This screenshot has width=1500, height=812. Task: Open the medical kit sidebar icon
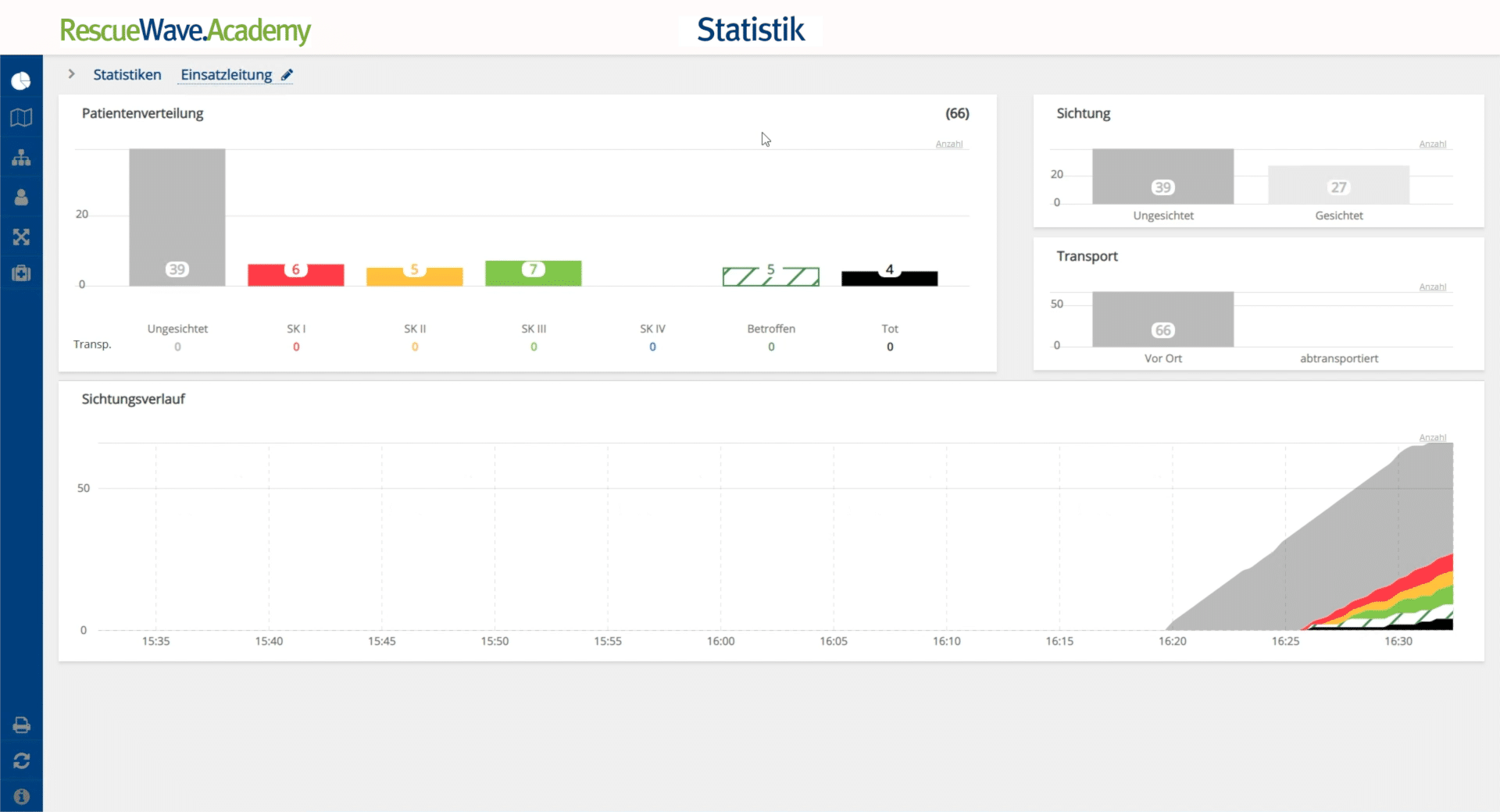(x=21, y=273)
